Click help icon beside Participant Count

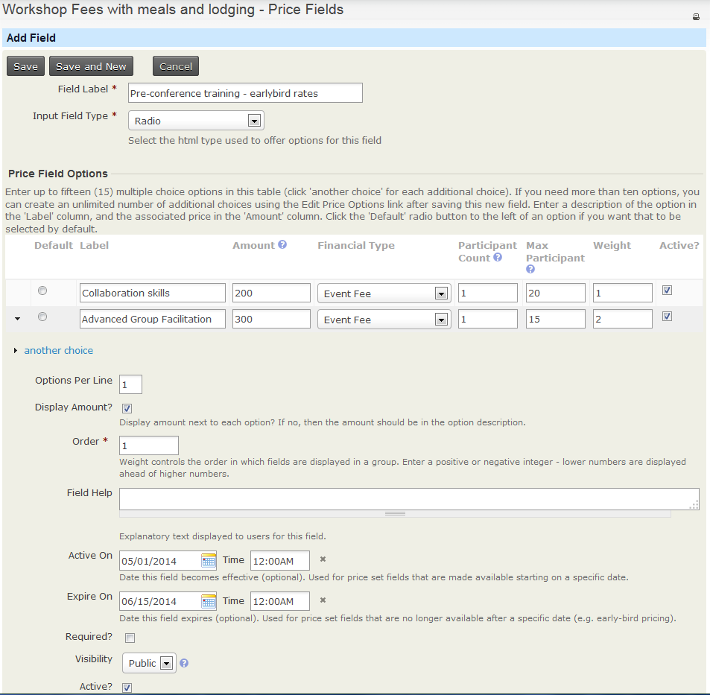(x=498, y=258)
